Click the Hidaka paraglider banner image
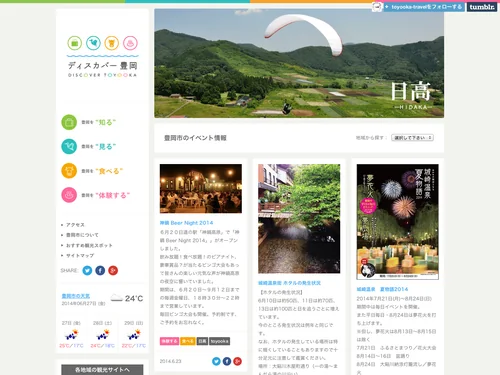This screenshot has height=375, width=500. 299,63
